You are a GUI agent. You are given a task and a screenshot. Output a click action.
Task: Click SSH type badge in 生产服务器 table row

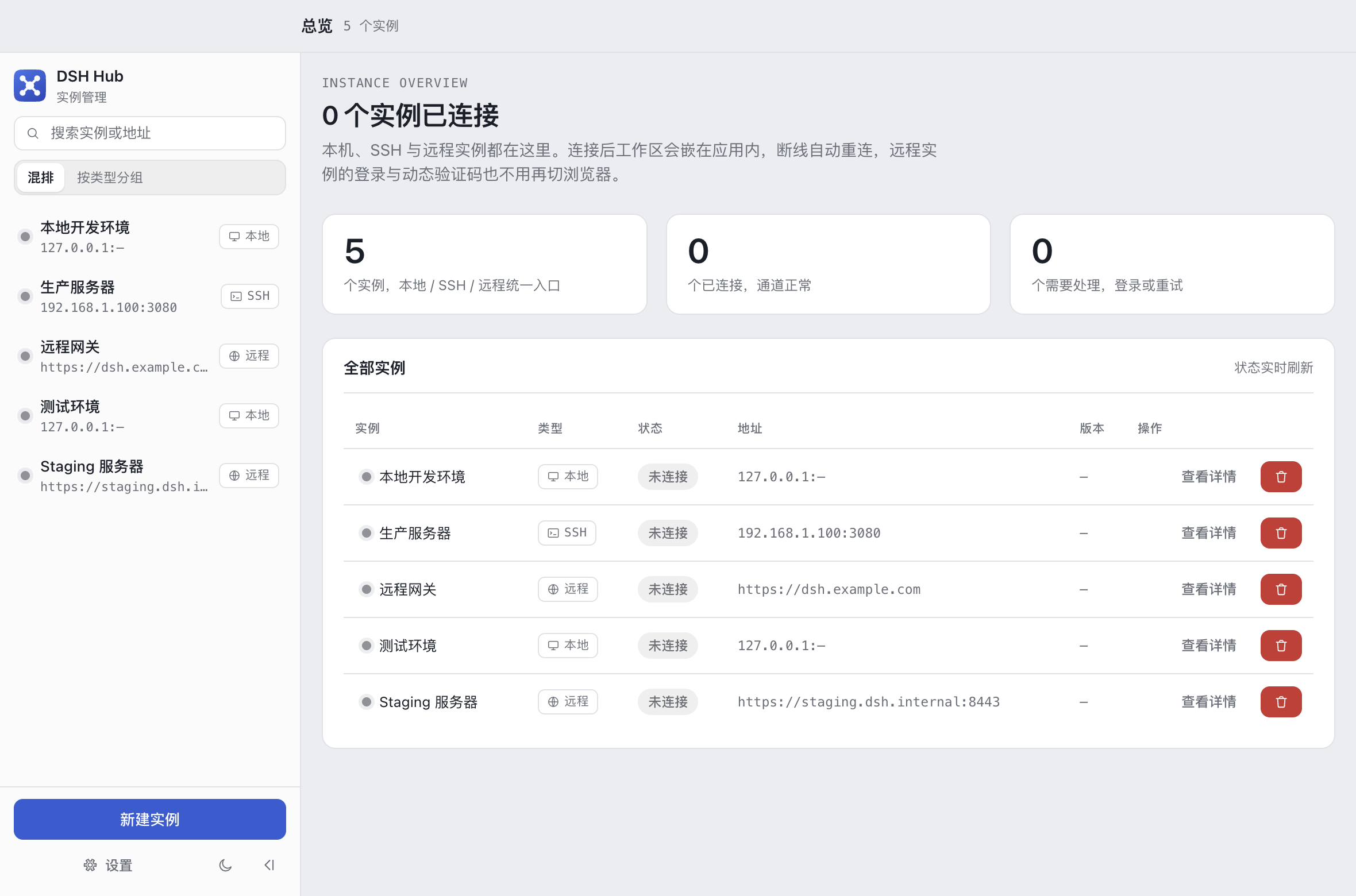[567, 533]
